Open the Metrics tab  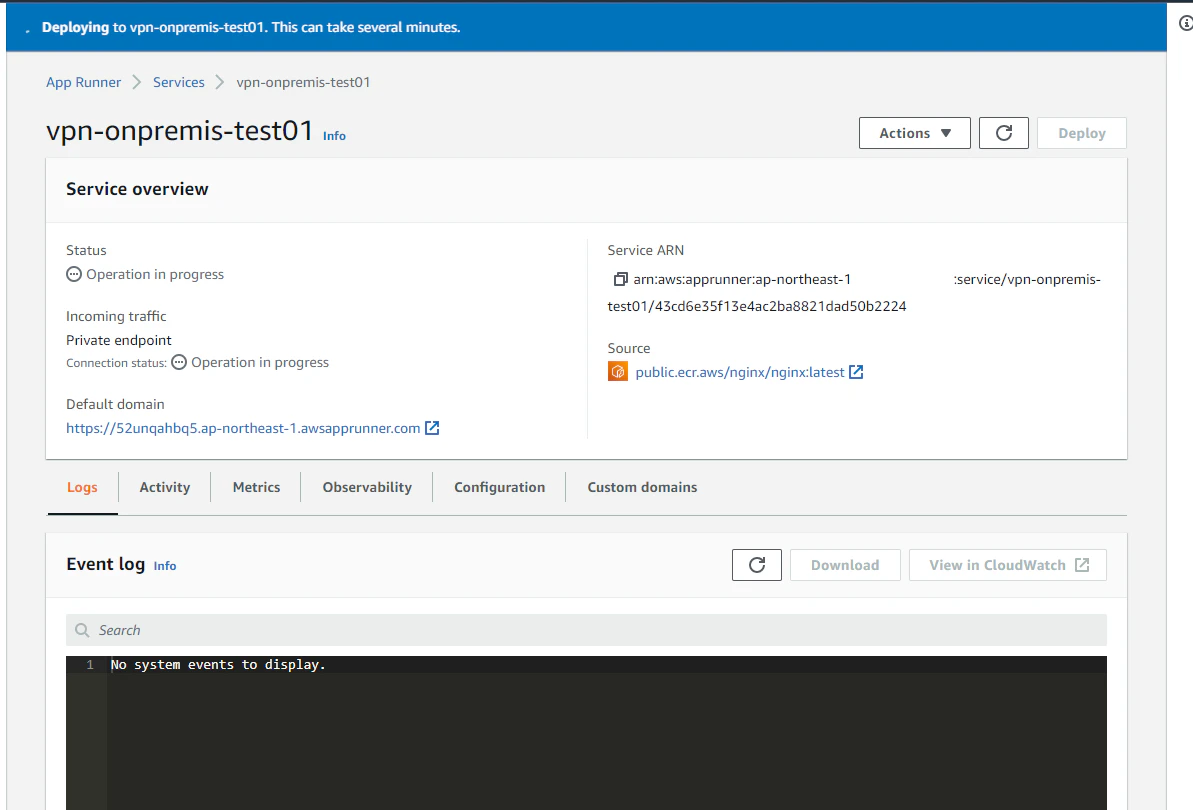point(256,488)
